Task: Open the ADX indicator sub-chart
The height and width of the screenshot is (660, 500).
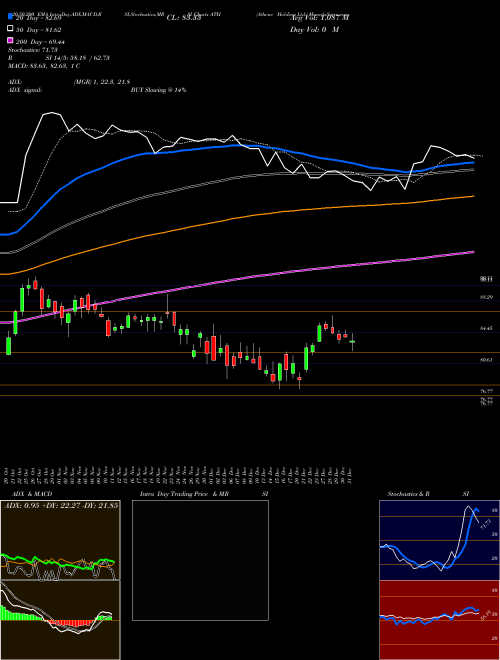Action: point(60,540)
